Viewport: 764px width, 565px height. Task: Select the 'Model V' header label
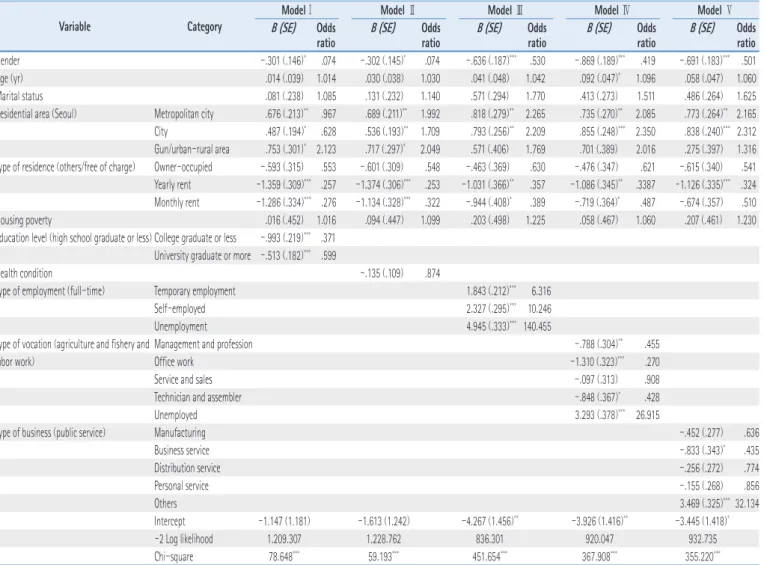(714, 10)
